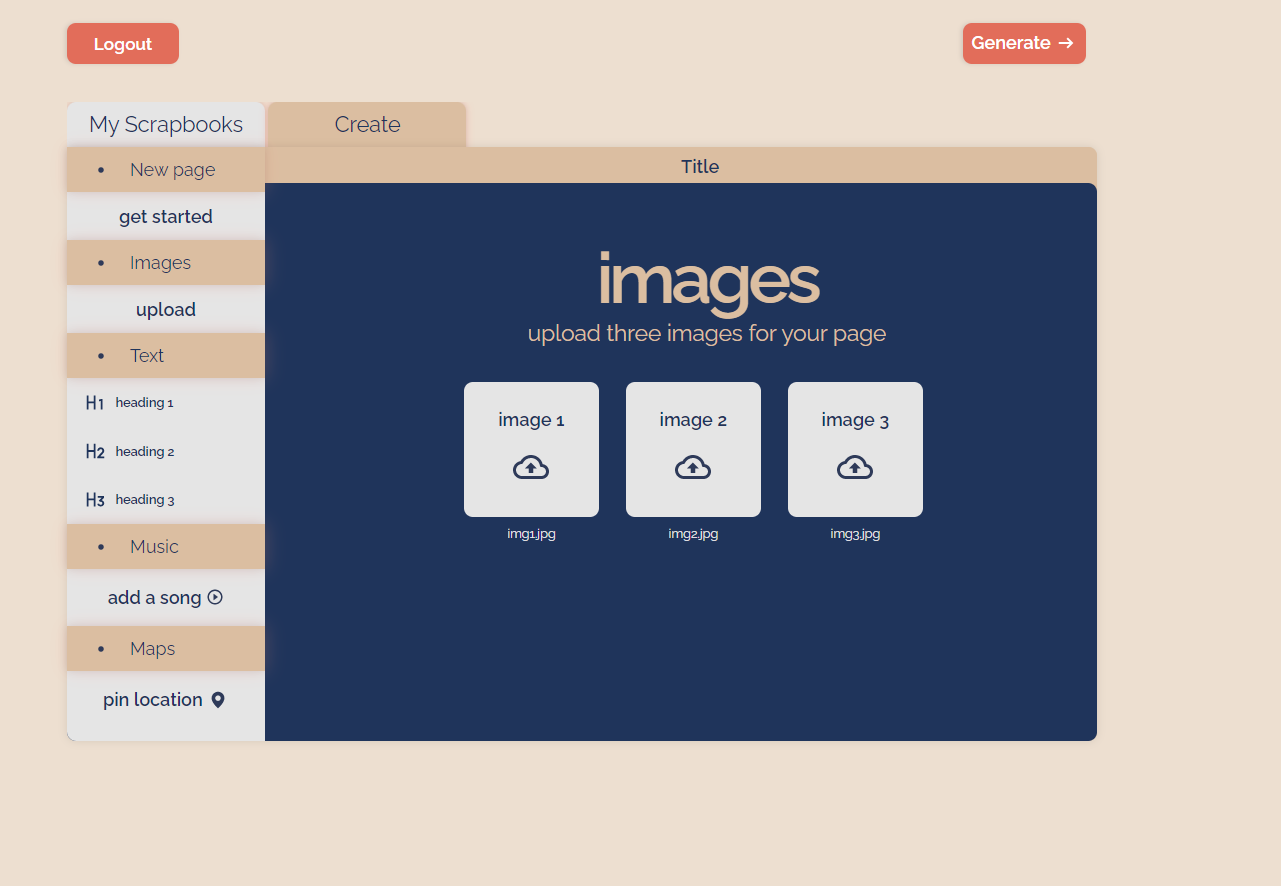This screenshot has height=886, width=1281.
Task: Switch to the My Scrapbooks tab
Action: click(165, 124)
